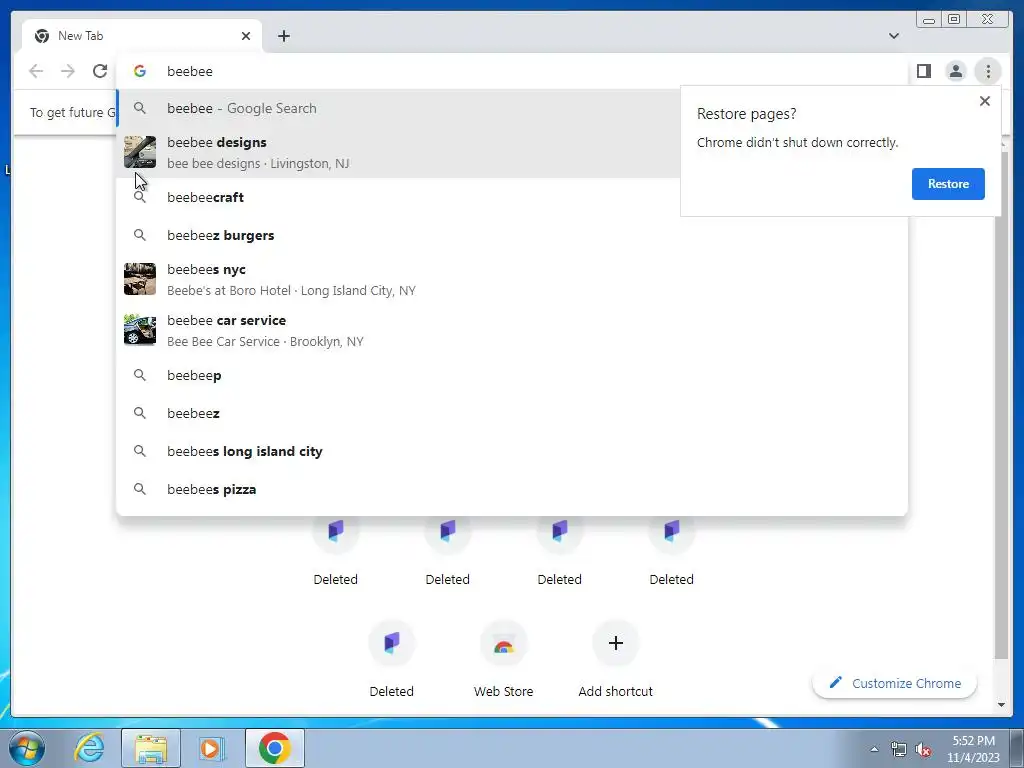
Task: Pick the beebee car service suggestion
Action: pyautogui.click(x=512, y=330)
